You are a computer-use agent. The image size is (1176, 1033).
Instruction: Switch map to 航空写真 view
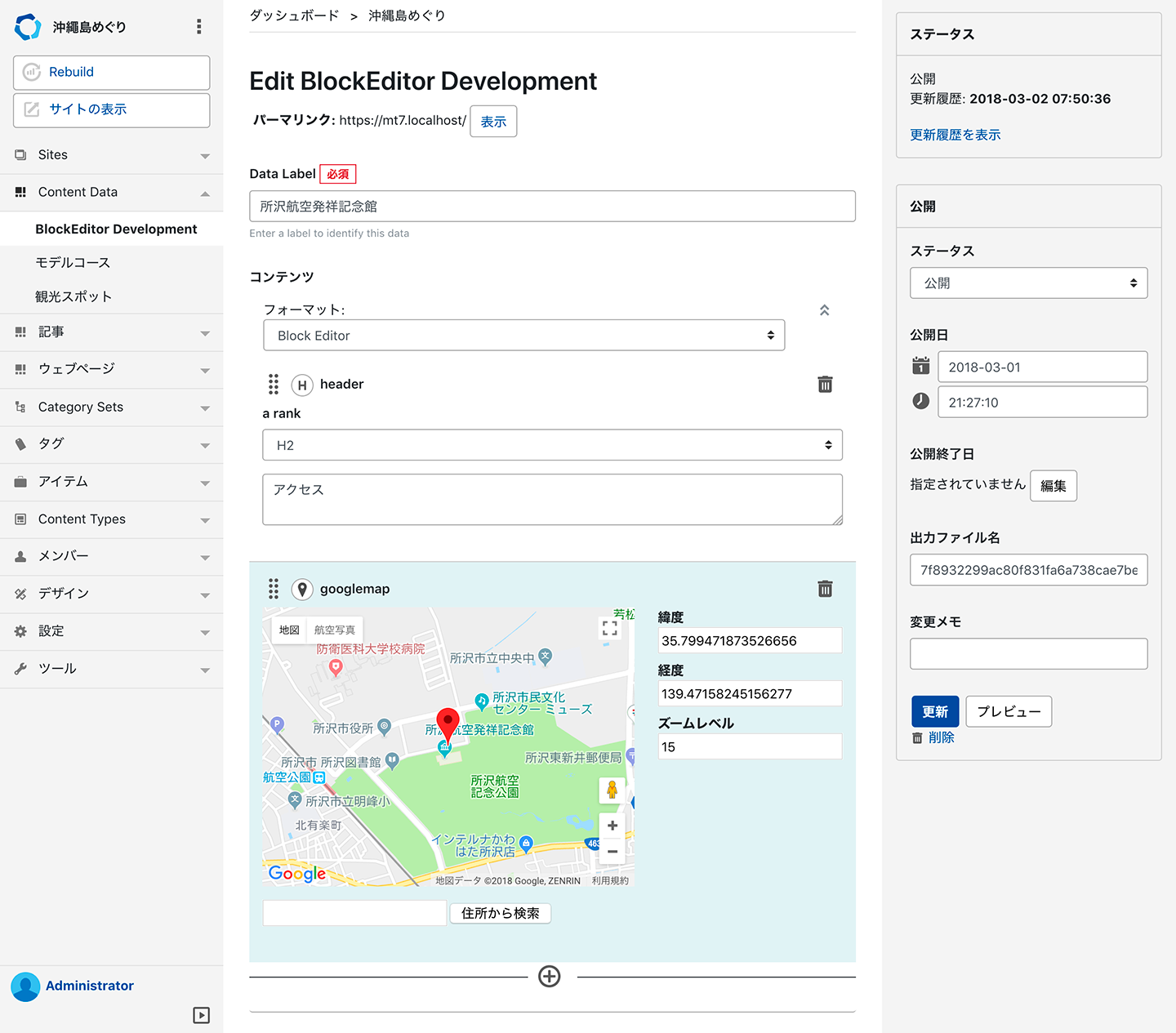coord(335,630)
